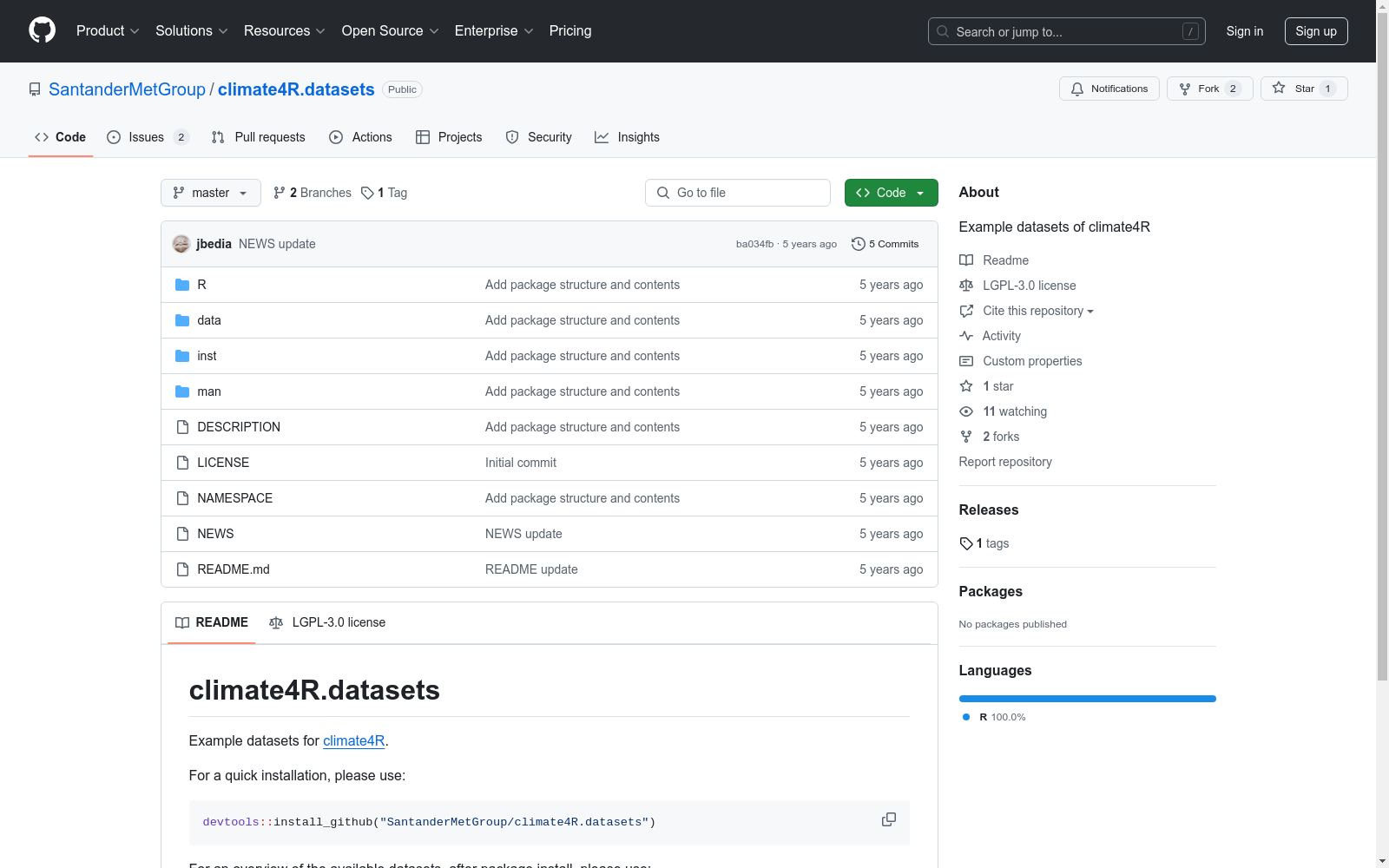Viewport: 1389px width, 868px height.
Task: Click the scales icon next to LGPL-3.0 license
Action: tap(966, 286)
